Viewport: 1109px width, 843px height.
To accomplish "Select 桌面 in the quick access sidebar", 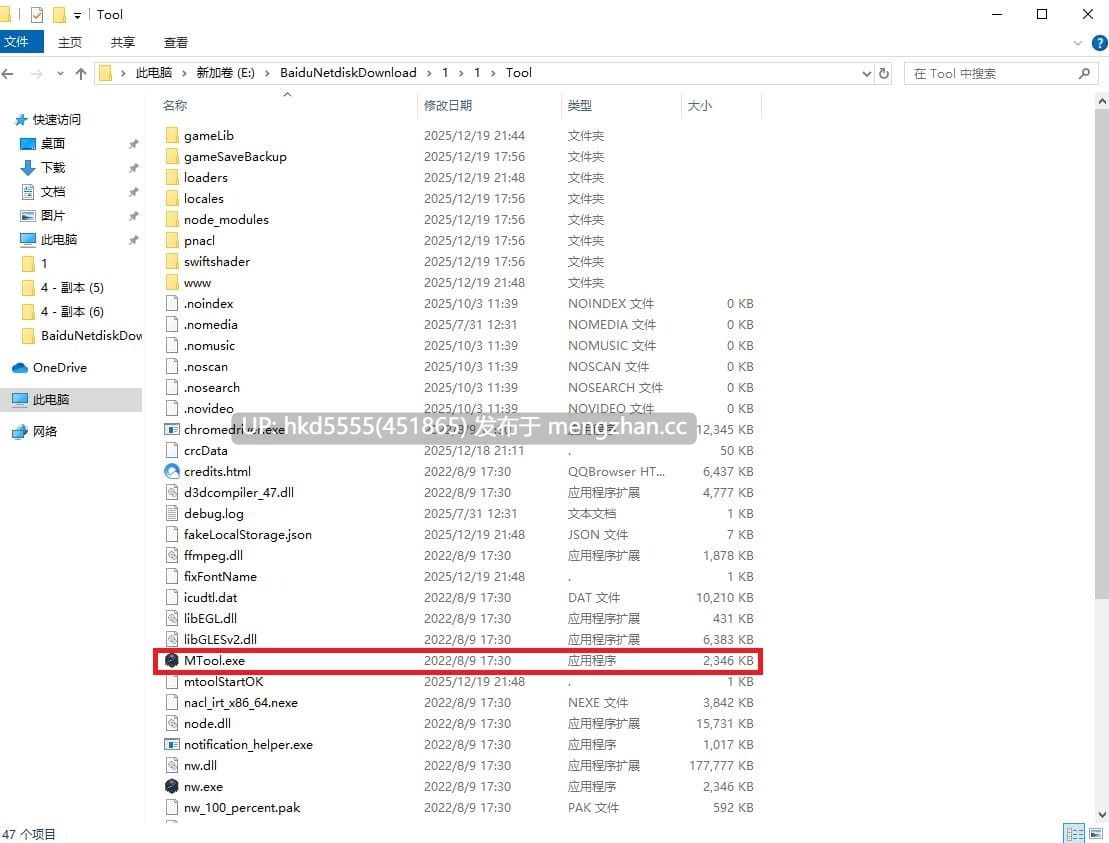I will pos(52,144).
